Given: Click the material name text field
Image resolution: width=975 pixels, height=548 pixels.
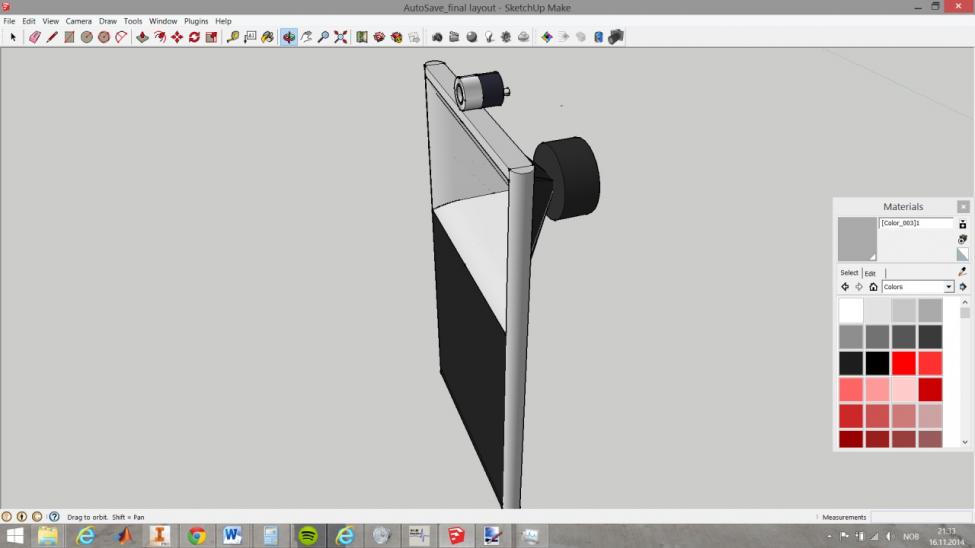Looking at the screenshot, I should coord(915,223).
